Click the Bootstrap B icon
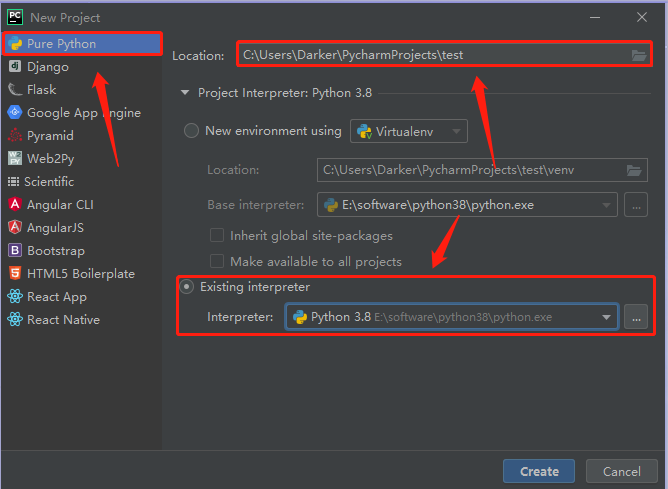The image size is (668, 489). (15, 250)
